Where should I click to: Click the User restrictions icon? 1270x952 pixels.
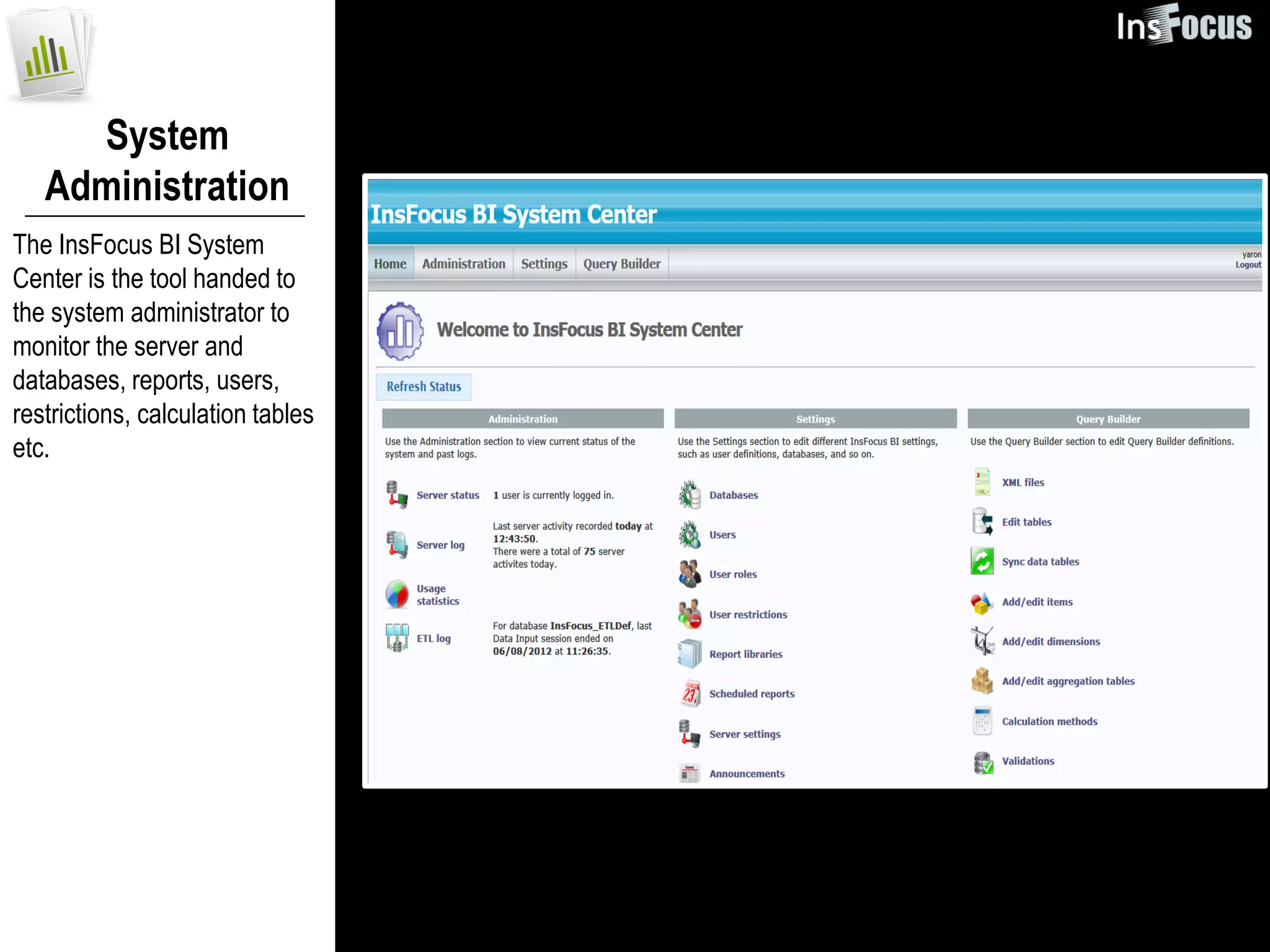(690, 614)
